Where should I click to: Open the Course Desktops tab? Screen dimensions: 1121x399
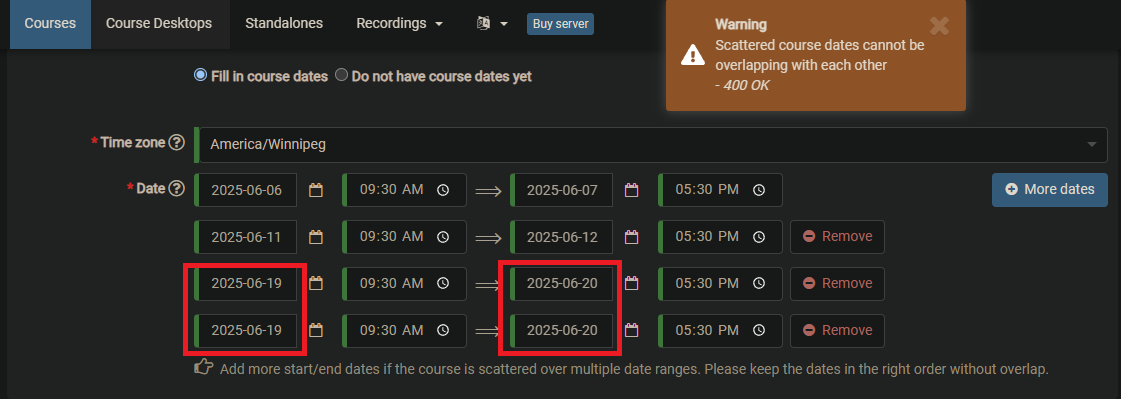(159, 23)
